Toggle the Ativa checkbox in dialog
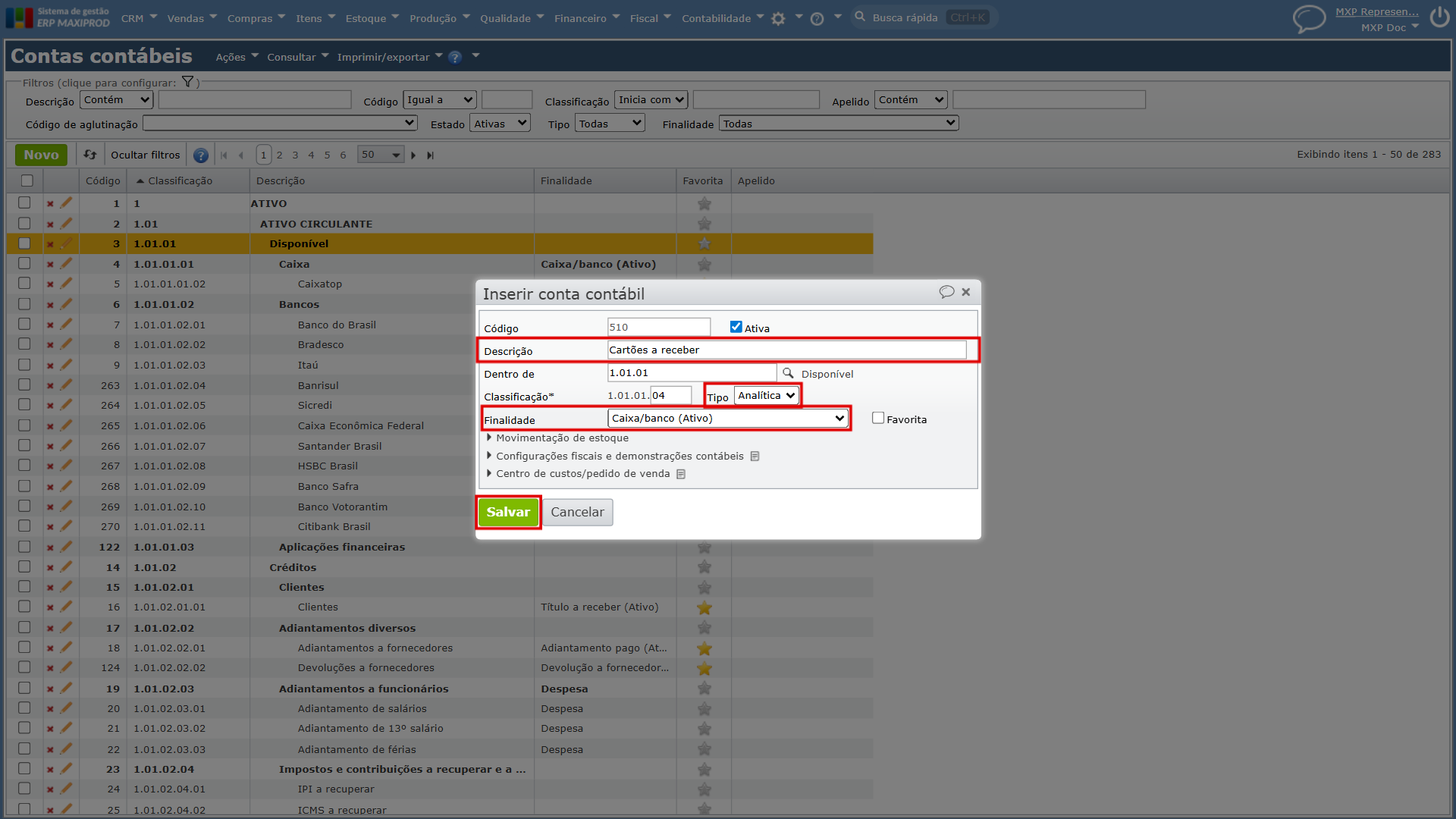This screenshot has height=819, width=1456. coord(736,327)
